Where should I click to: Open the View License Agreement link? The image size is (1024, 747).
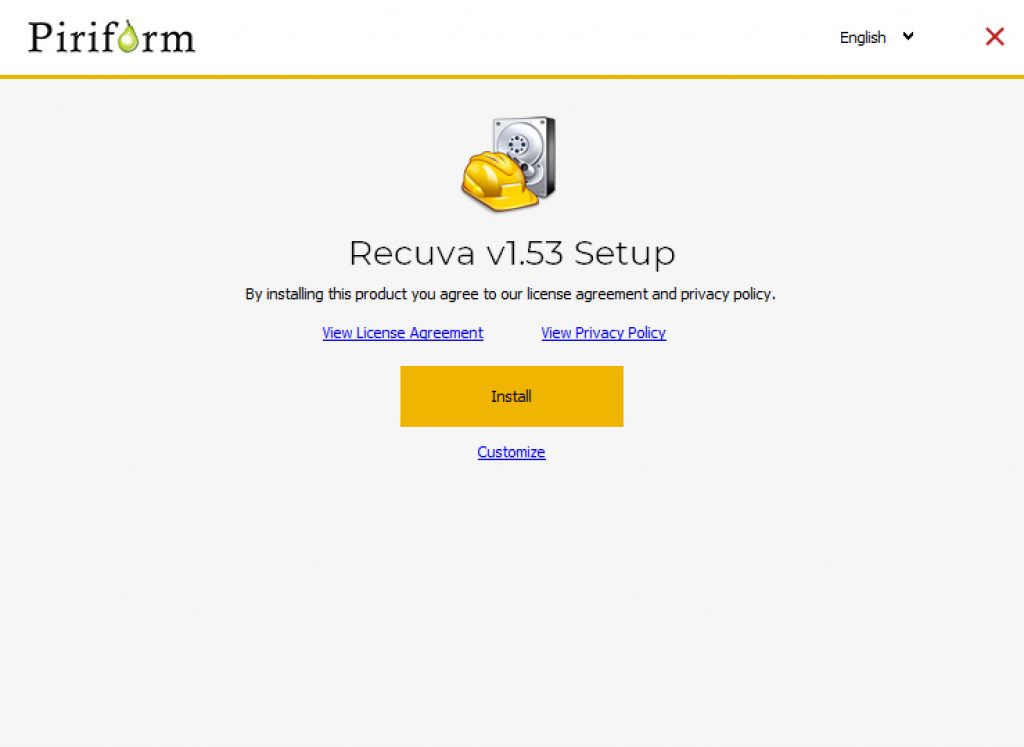[x=402, y=332]
